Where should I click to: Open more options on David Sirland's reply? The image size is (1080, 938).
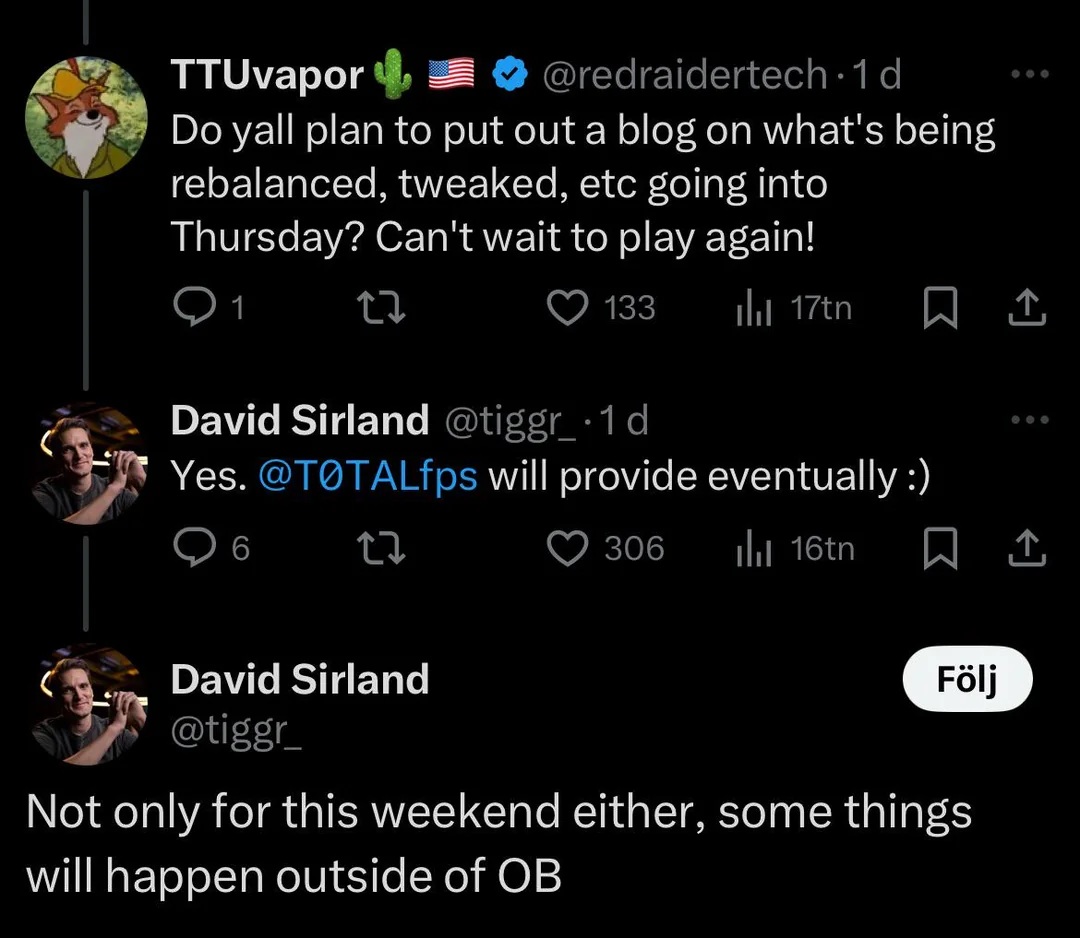(x=1030, y=419)
